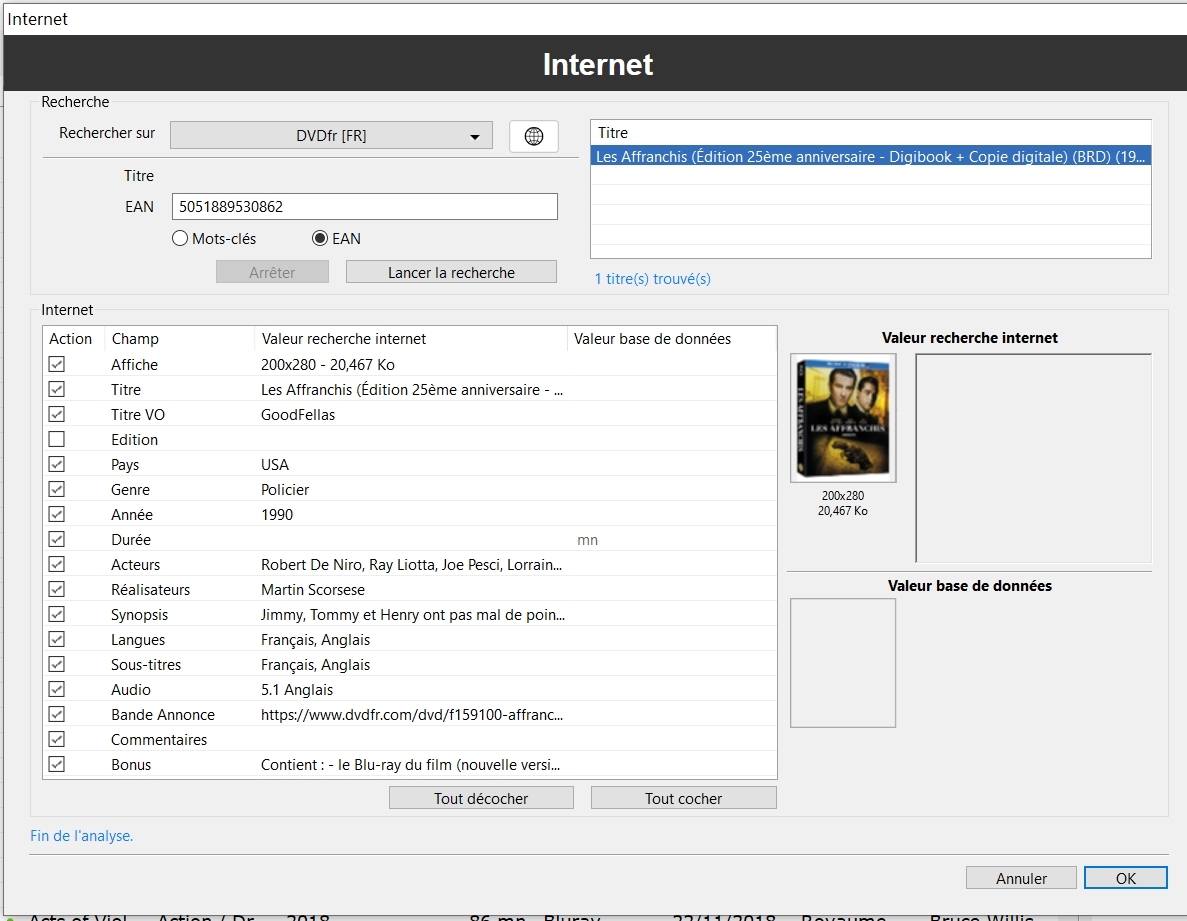Select Les Affranchis search result row

(x=870, y=156)
